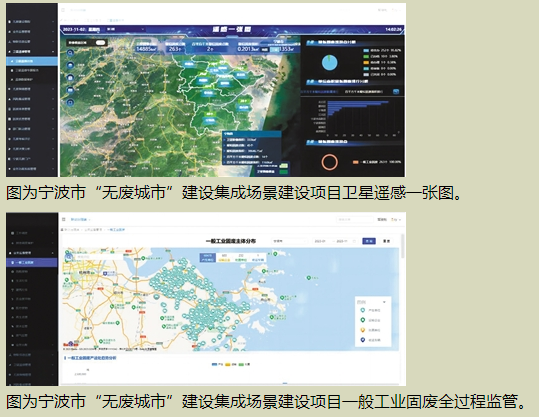Click the orange pin icon in the map legend
Image resolution: width=539 pixels, height=418 pixels.
click(362, 330)
